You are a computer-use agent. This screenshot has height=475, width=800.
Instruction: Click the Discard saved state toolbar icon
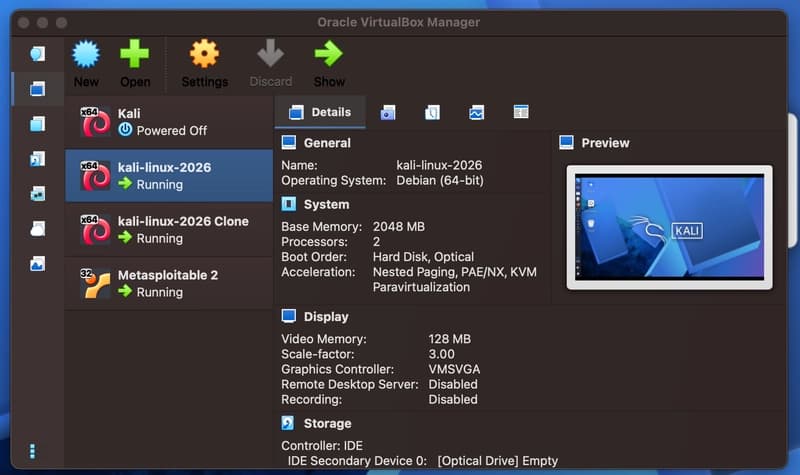click(x=270, y=54)
